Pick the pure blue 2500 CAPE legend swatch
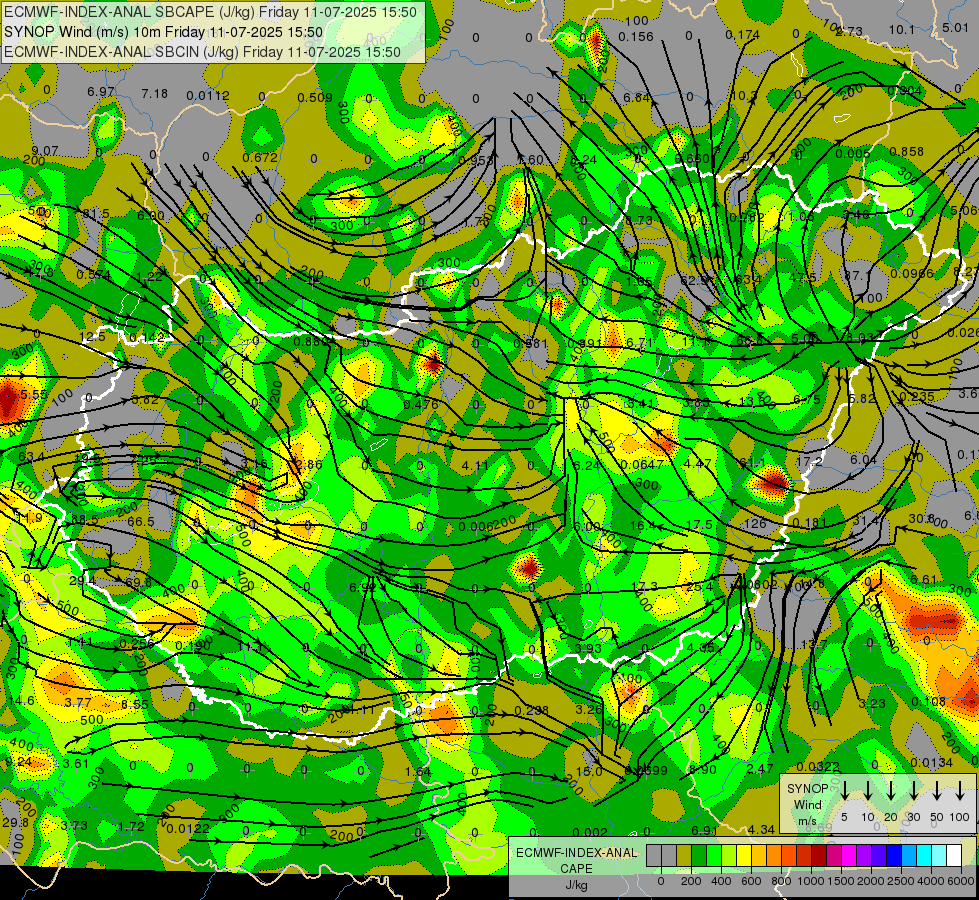 893,855
